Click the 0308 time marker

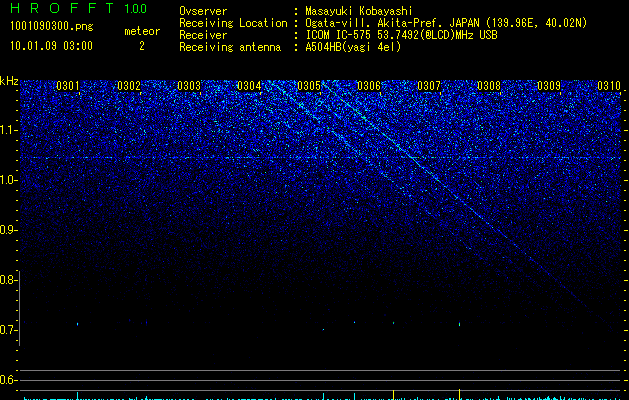pos(489,86)
